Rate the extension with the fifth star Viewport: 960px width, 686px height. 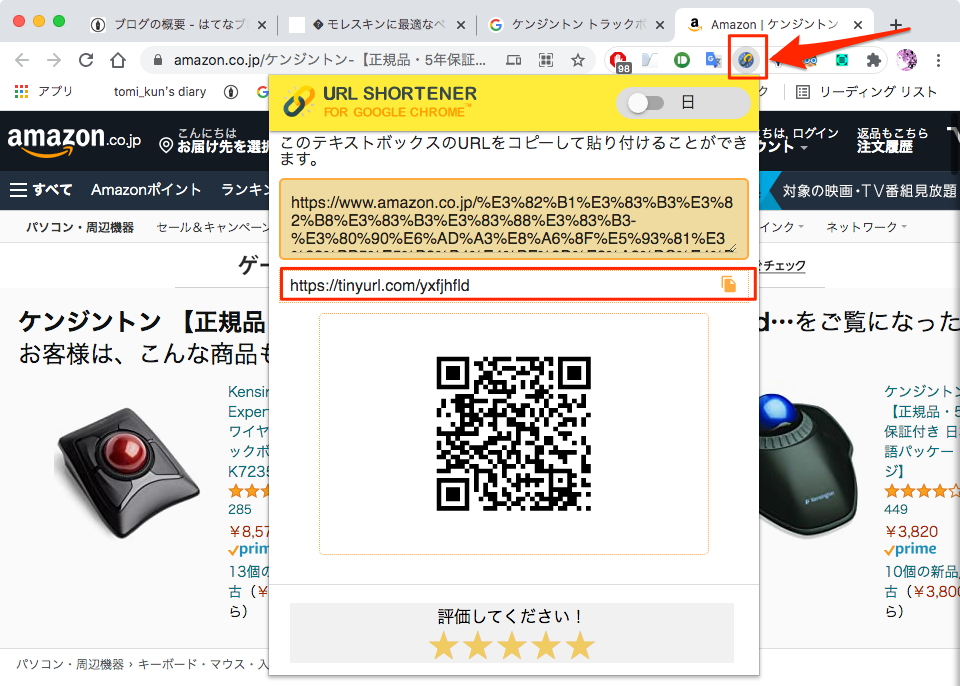pos(580,646)
